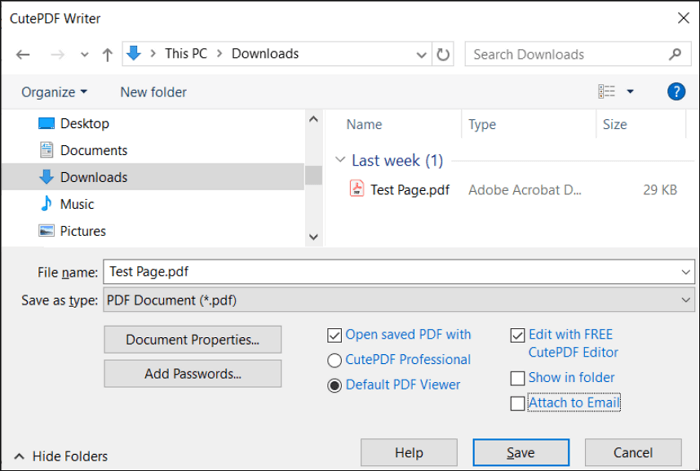Open the address bar path dropdown
This screenshot has height=471, width=700.
click(x=421, y=54)
